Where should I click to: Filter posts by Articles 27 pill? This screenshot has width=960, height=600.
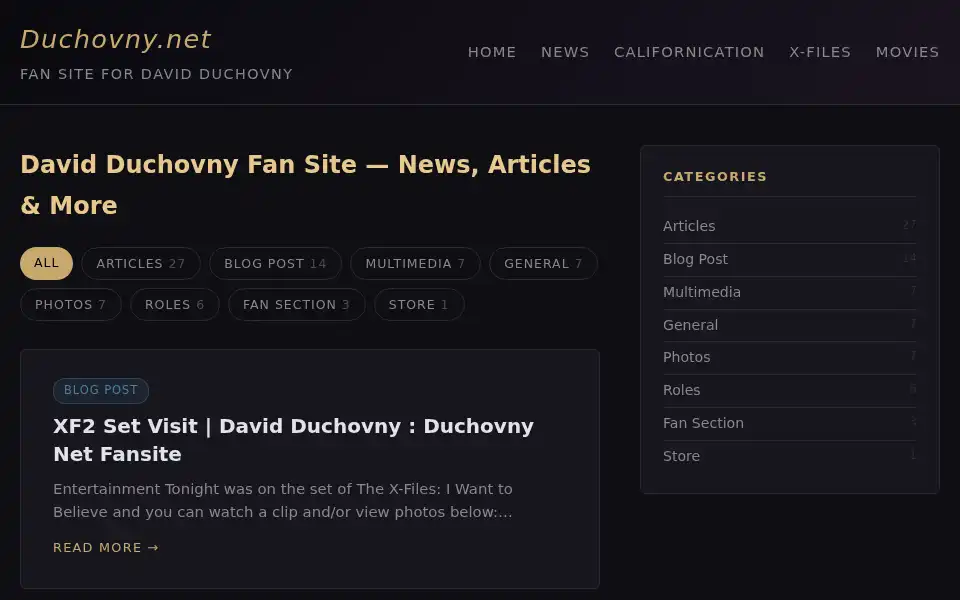141,263
